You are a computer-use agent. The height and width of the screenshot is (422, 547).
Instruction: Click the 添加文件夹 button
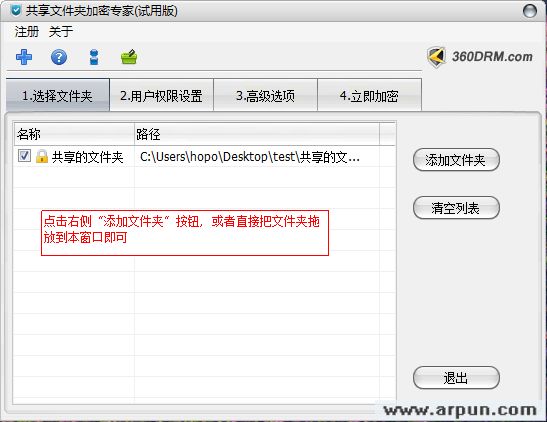[456, 160]
